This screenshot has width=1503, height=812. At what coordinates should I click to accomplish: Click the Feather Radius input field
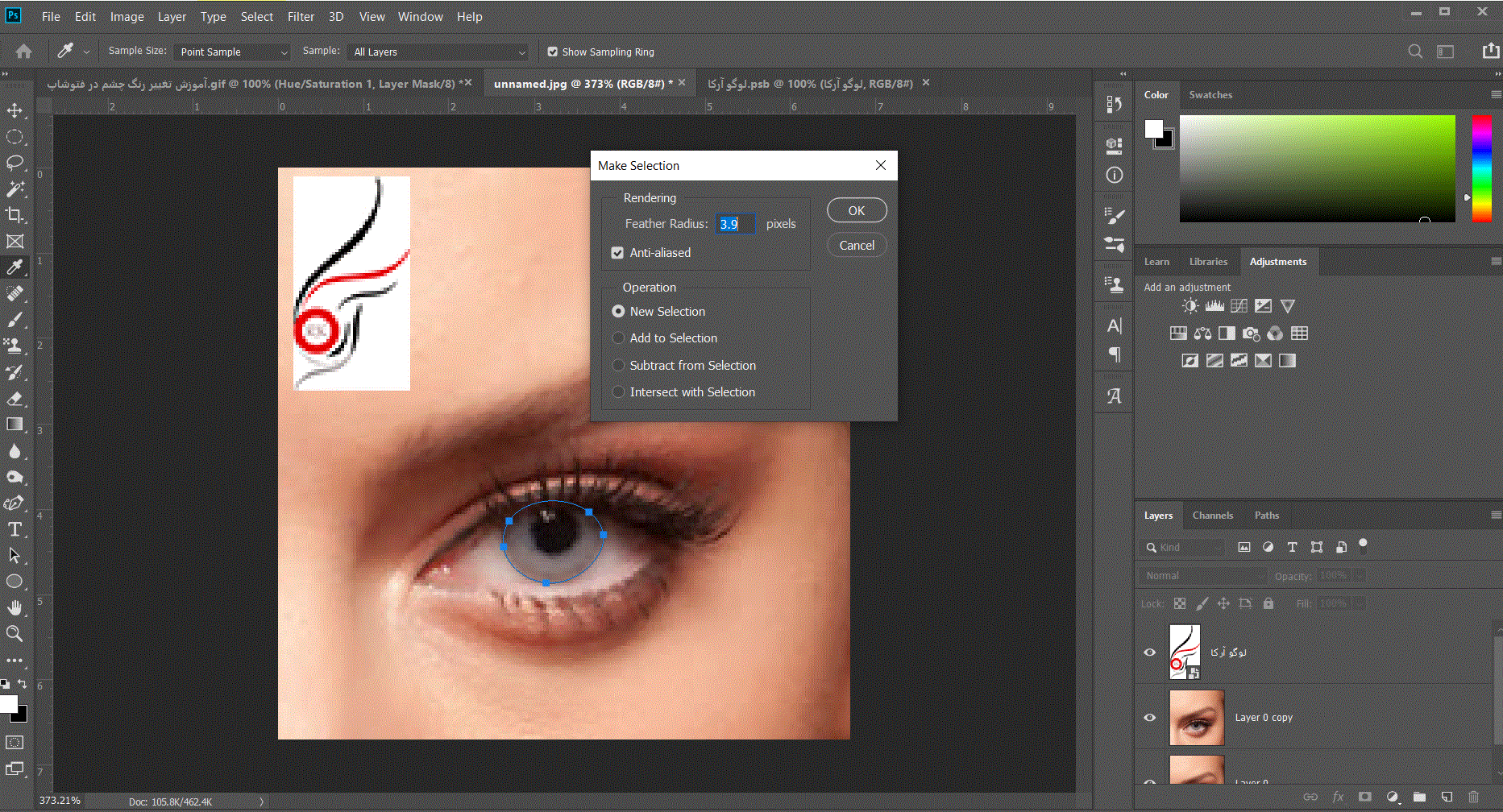click(735, 224)
